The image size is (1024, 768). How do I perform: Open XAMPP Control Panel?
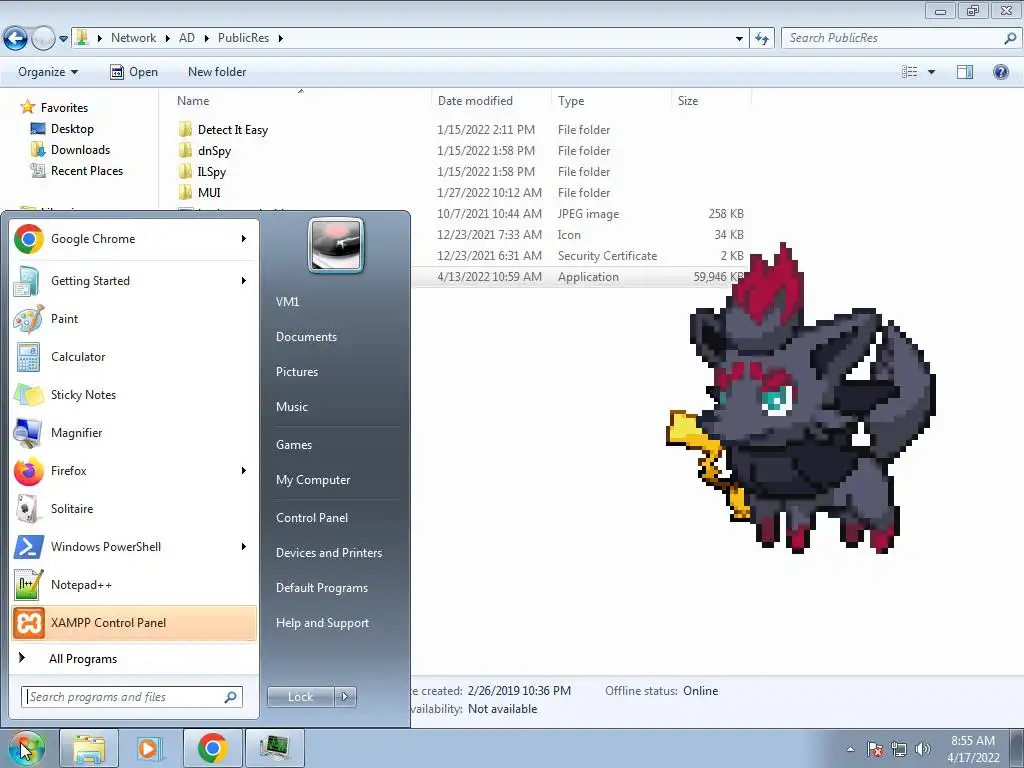[134, 622]
